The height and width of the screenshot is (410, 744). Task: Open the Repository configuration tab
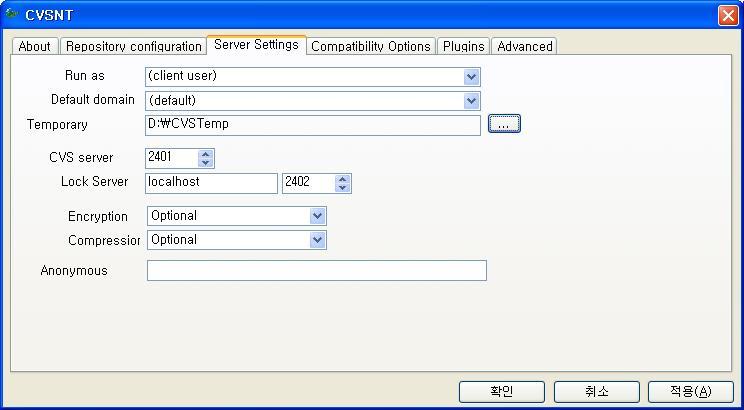[134, 46]
